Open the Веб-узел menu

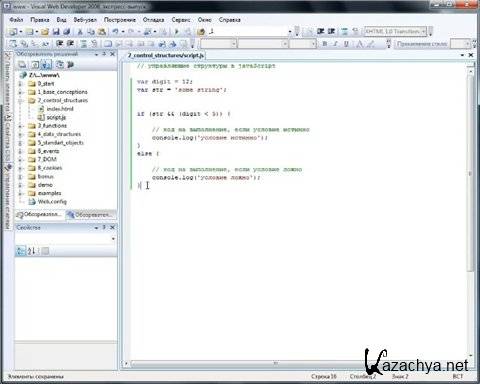pyautogui.click(x=85, y=20)
